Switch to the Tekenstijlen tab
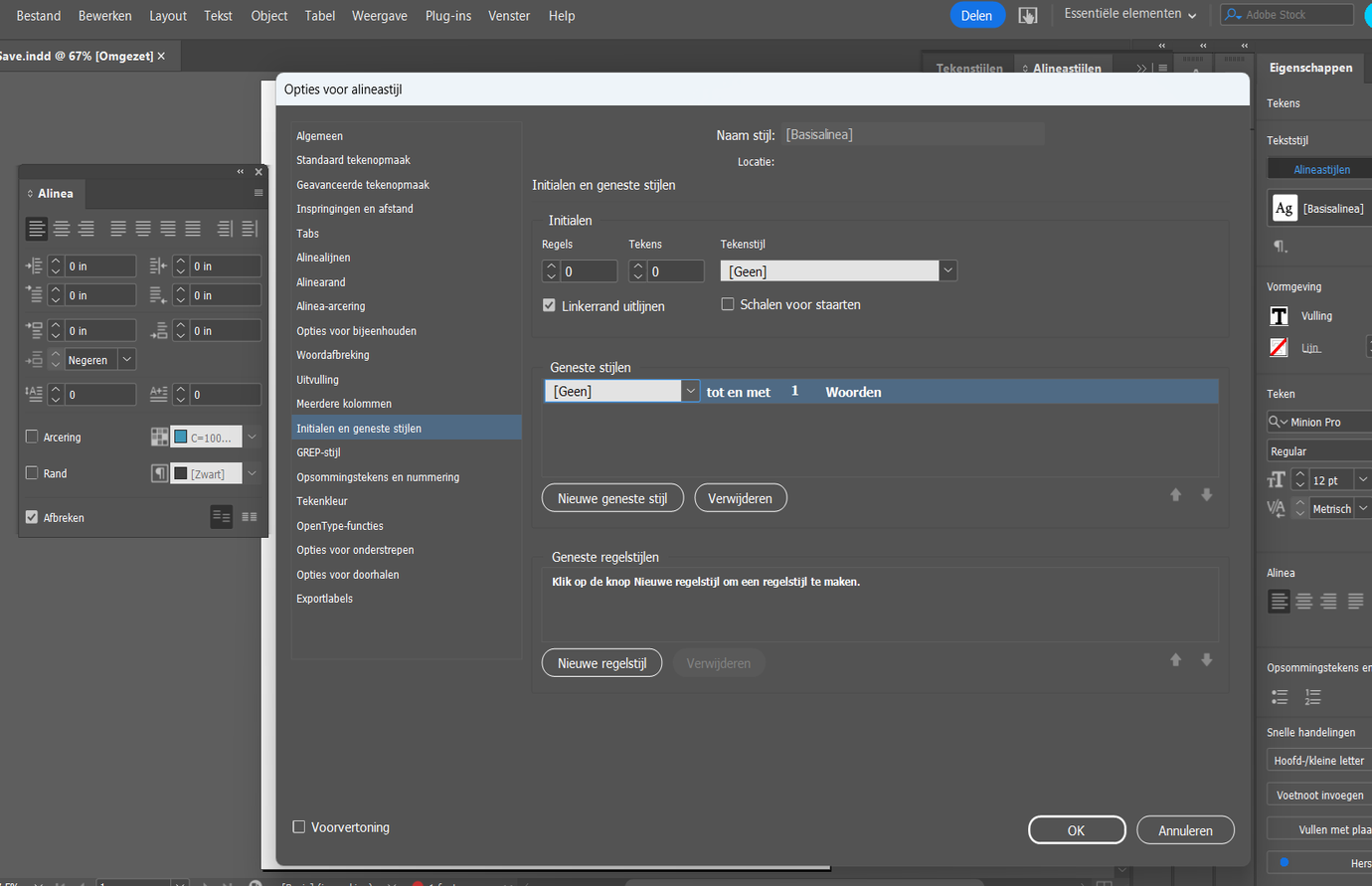Viewport: 1372px width, 886px height. [969, 68]
